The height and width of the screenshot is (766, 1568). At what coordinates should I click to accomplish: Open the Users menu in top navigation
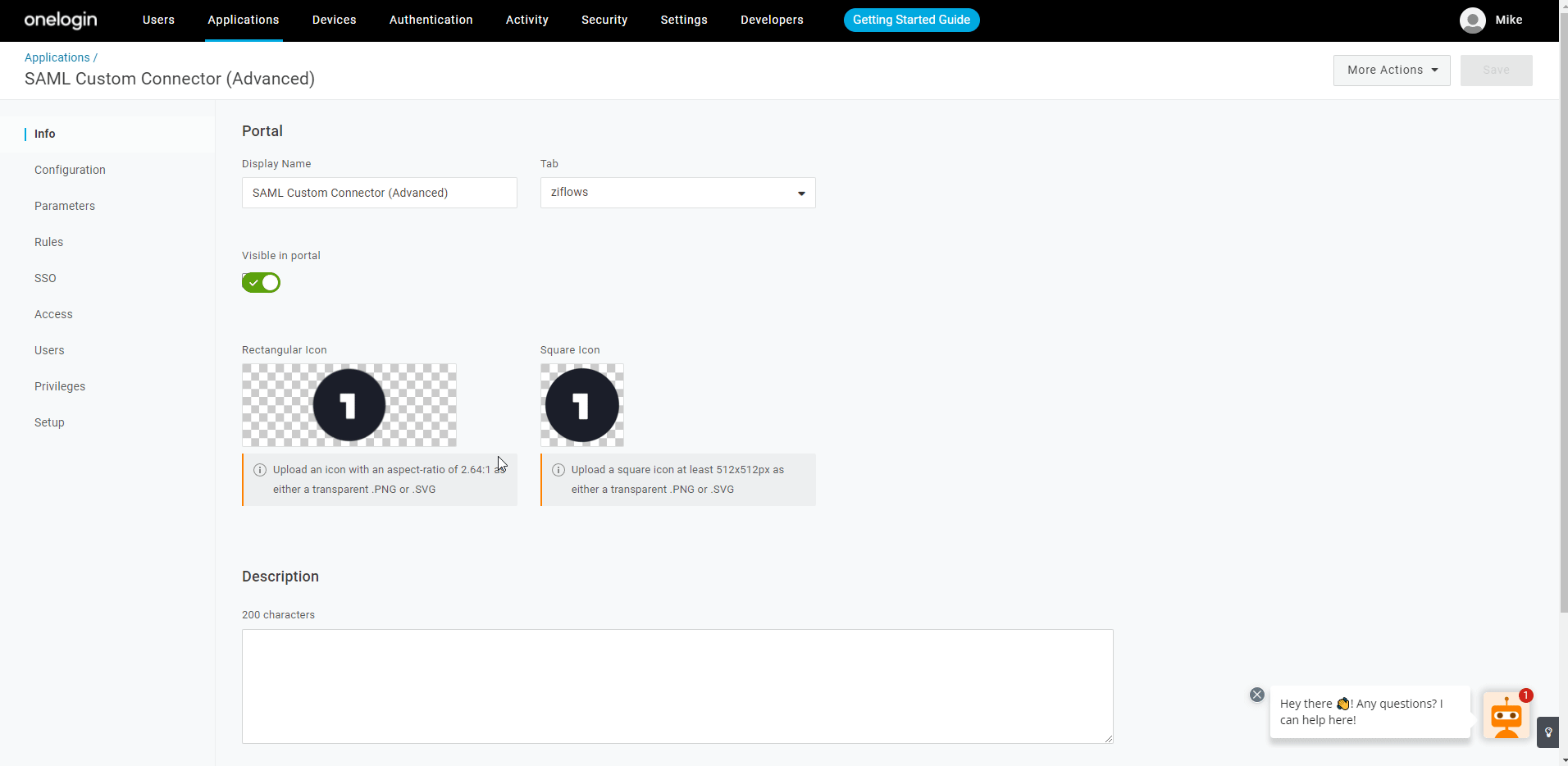point(158,20)
